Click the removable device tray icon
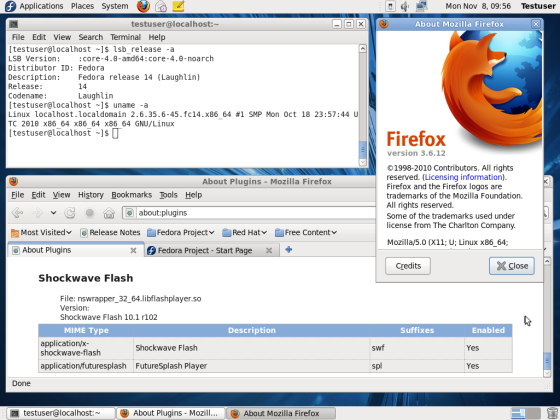This screenshot has width=560, height=420. coord(390,6)
